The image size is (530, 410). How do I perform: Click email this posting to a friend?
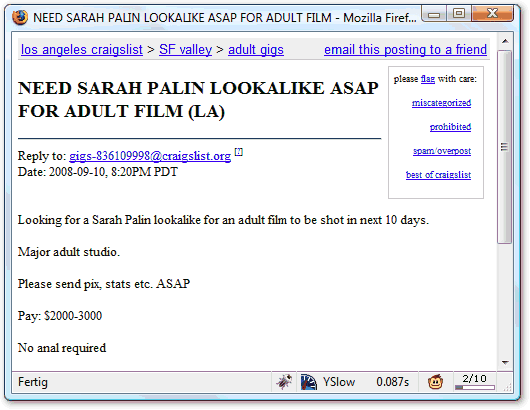pyautogui.click(x=405, y=50)
